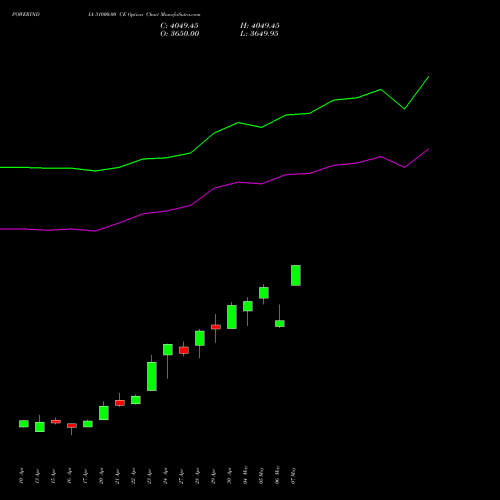This screenshot has width=500, height=500.
Task: Click the 23 Apr date label
Action: point(149,476)
